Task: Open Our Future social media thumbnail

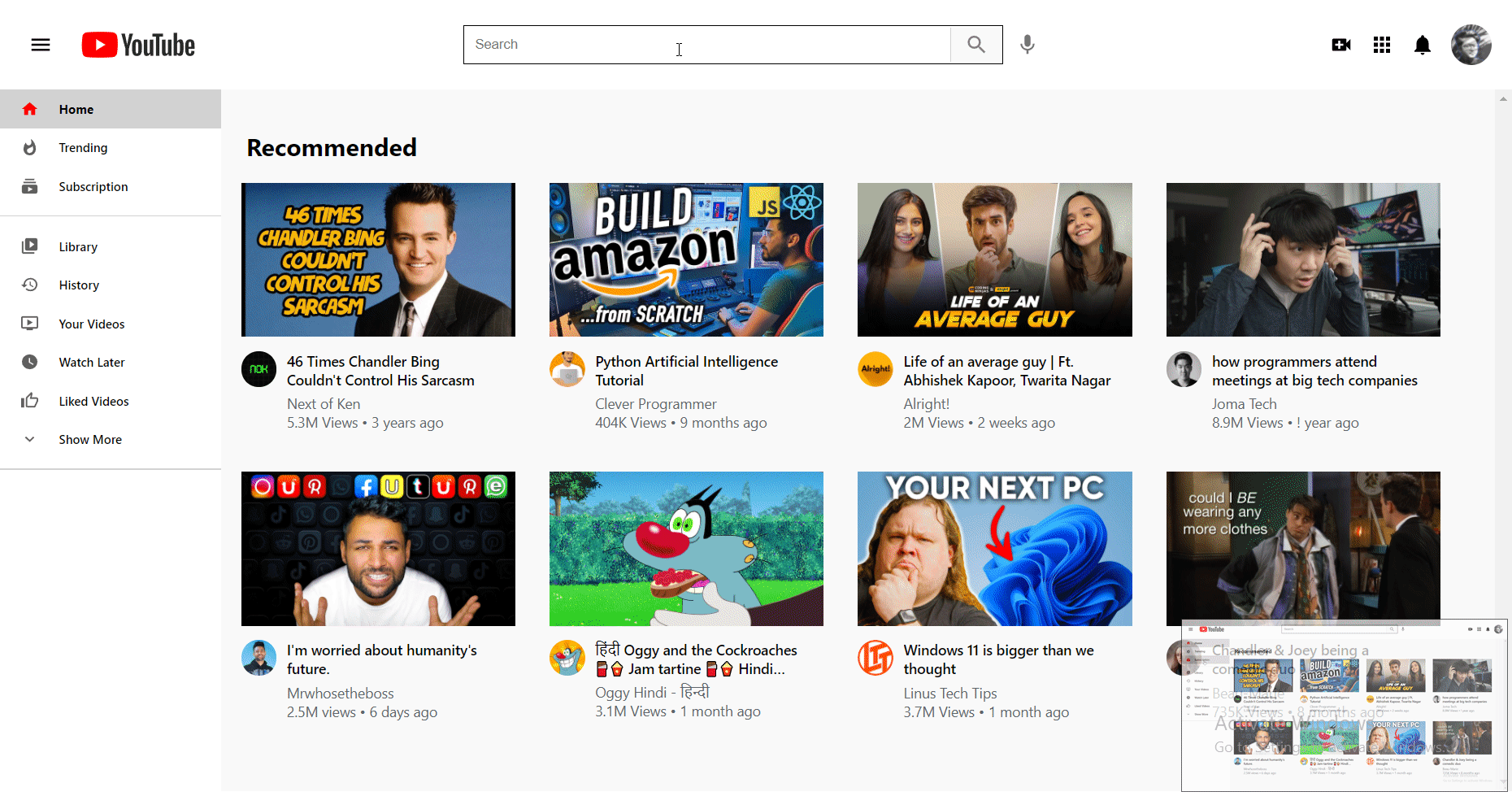Action: 378,549
